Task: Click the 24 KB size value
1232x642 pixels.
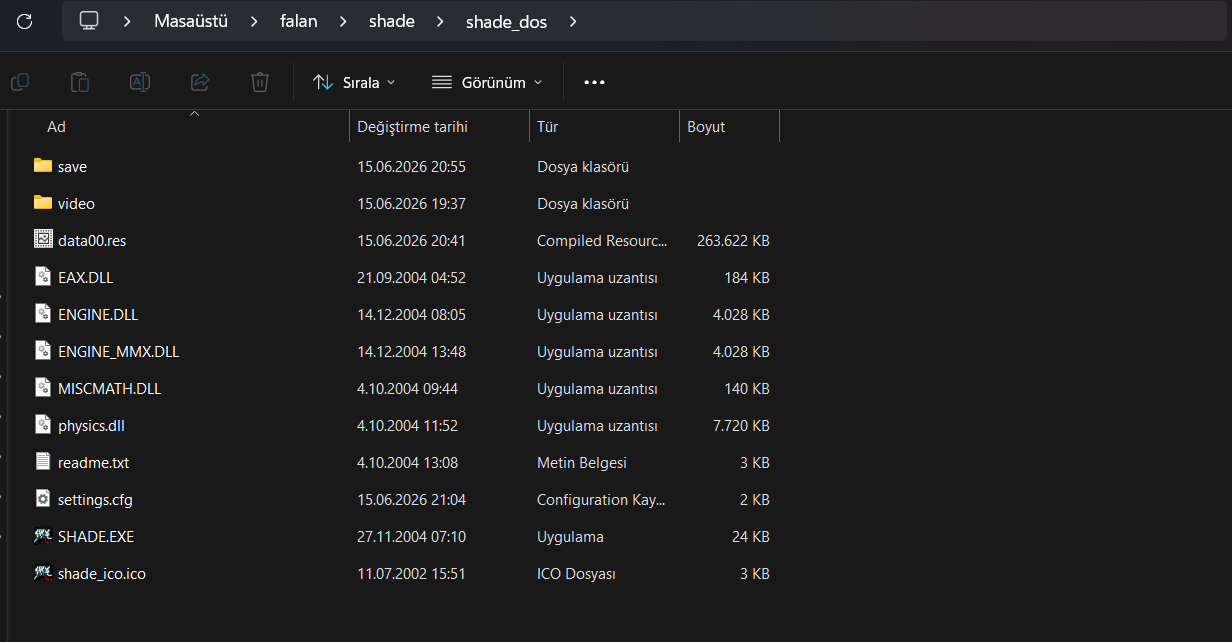Action: click(x=751, y=537)
